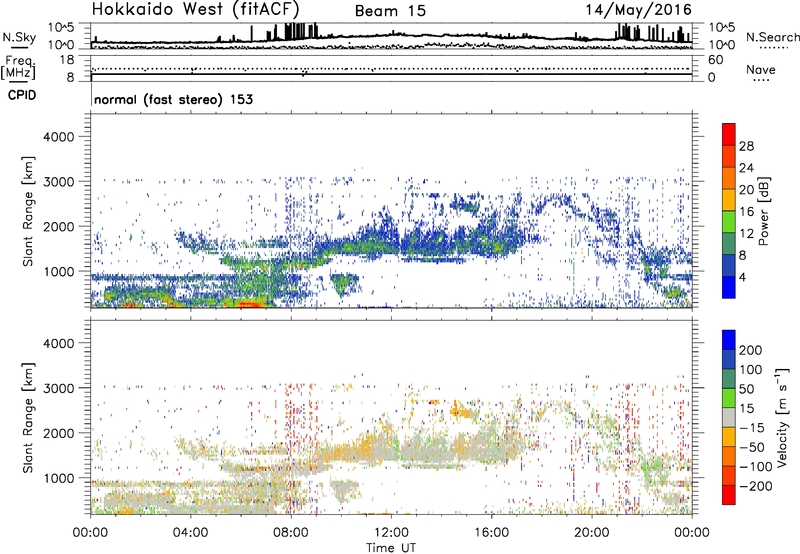
Task: Click the "12:00" time tick label
Action: pyautogui.click(x=391, y=533)
